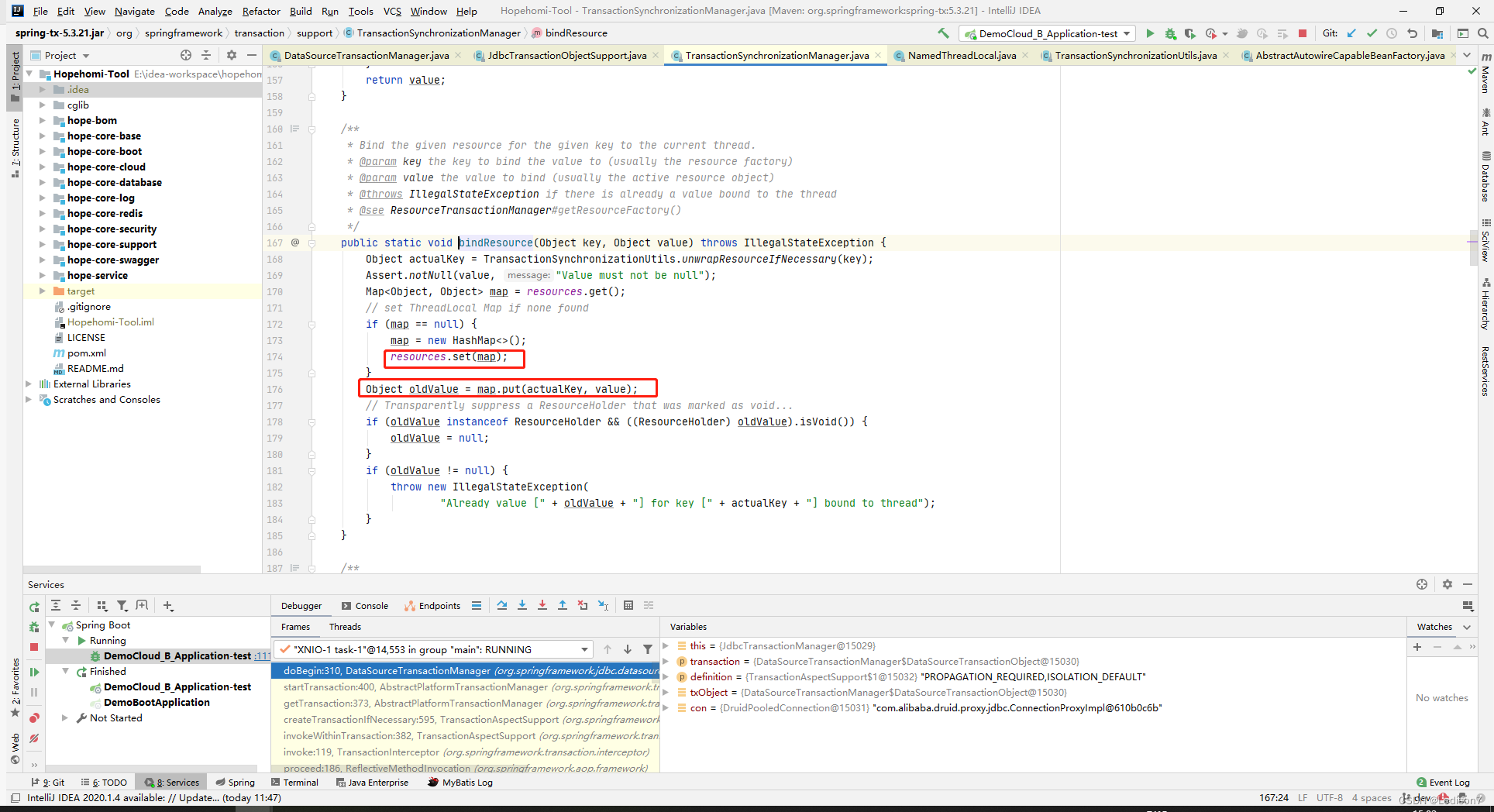Expand External Libraries node
Screen dimensions: 1494x812
click(29, 384)
